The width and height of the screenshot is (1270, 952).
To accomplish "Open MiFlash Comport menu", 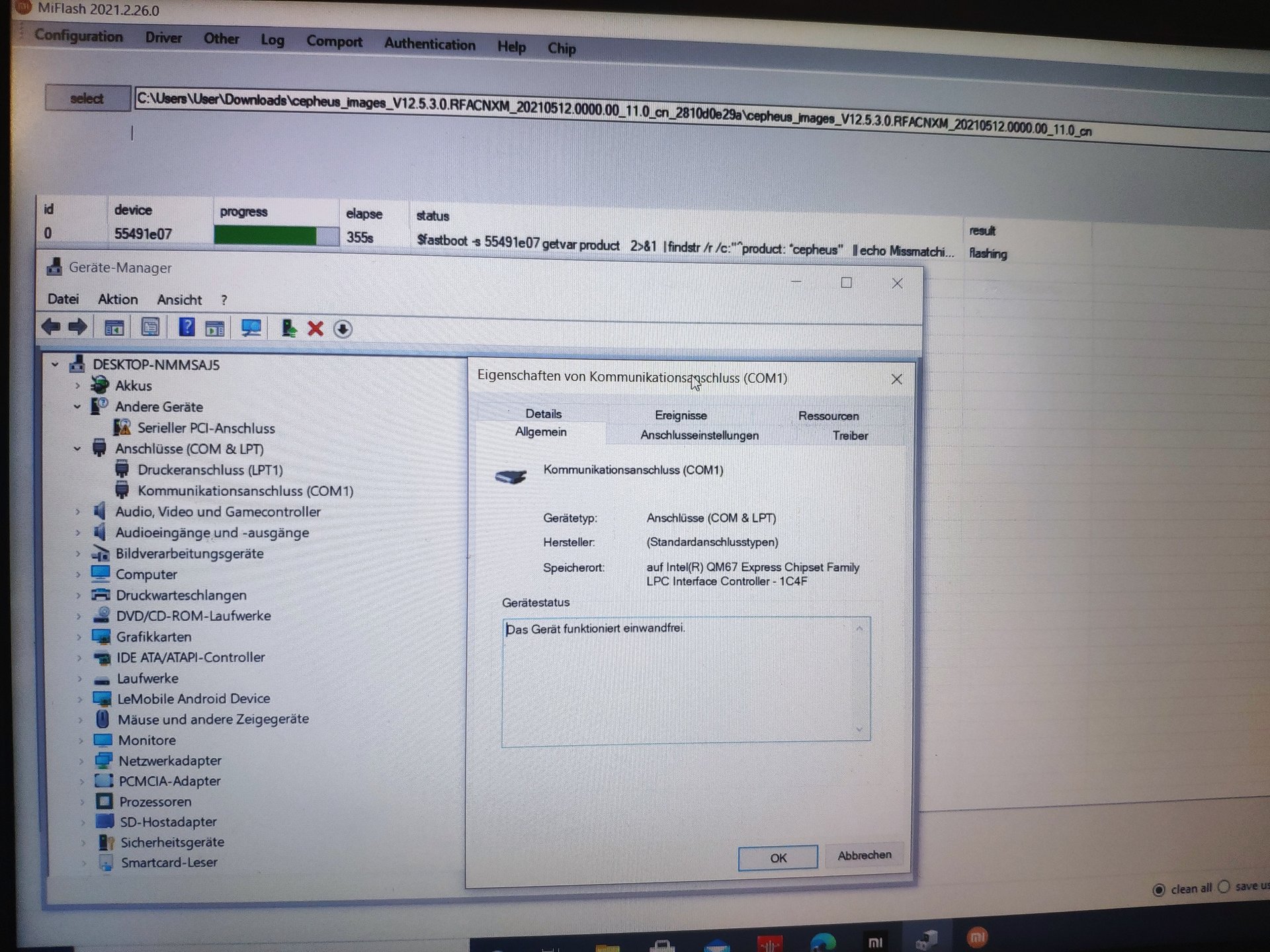I will 334,42.
